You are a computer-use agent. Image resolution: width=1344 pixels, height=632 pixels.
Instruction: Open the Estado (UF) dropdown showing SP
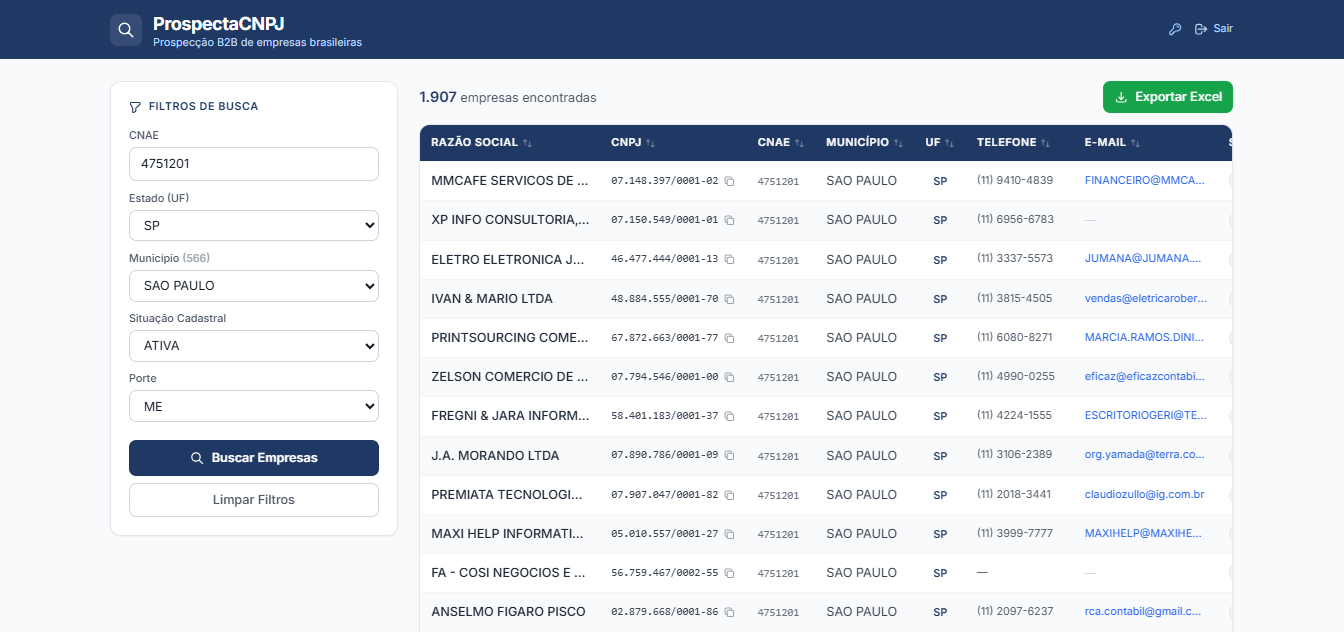(x=254, y=225)
